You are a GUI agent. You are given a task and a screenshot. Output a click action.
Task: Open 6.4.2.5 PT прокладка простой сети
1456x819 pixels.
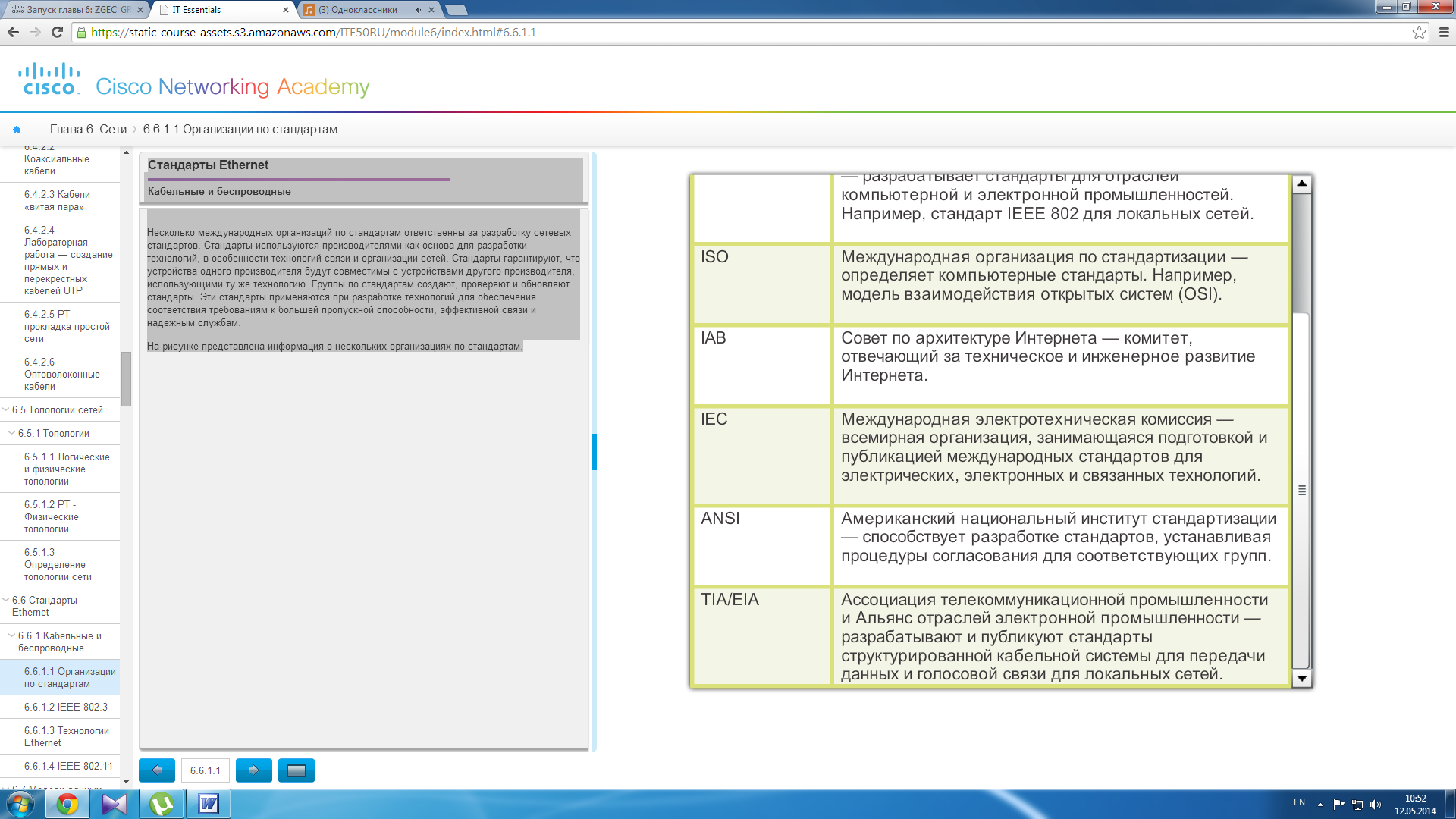tap(60, 326)
